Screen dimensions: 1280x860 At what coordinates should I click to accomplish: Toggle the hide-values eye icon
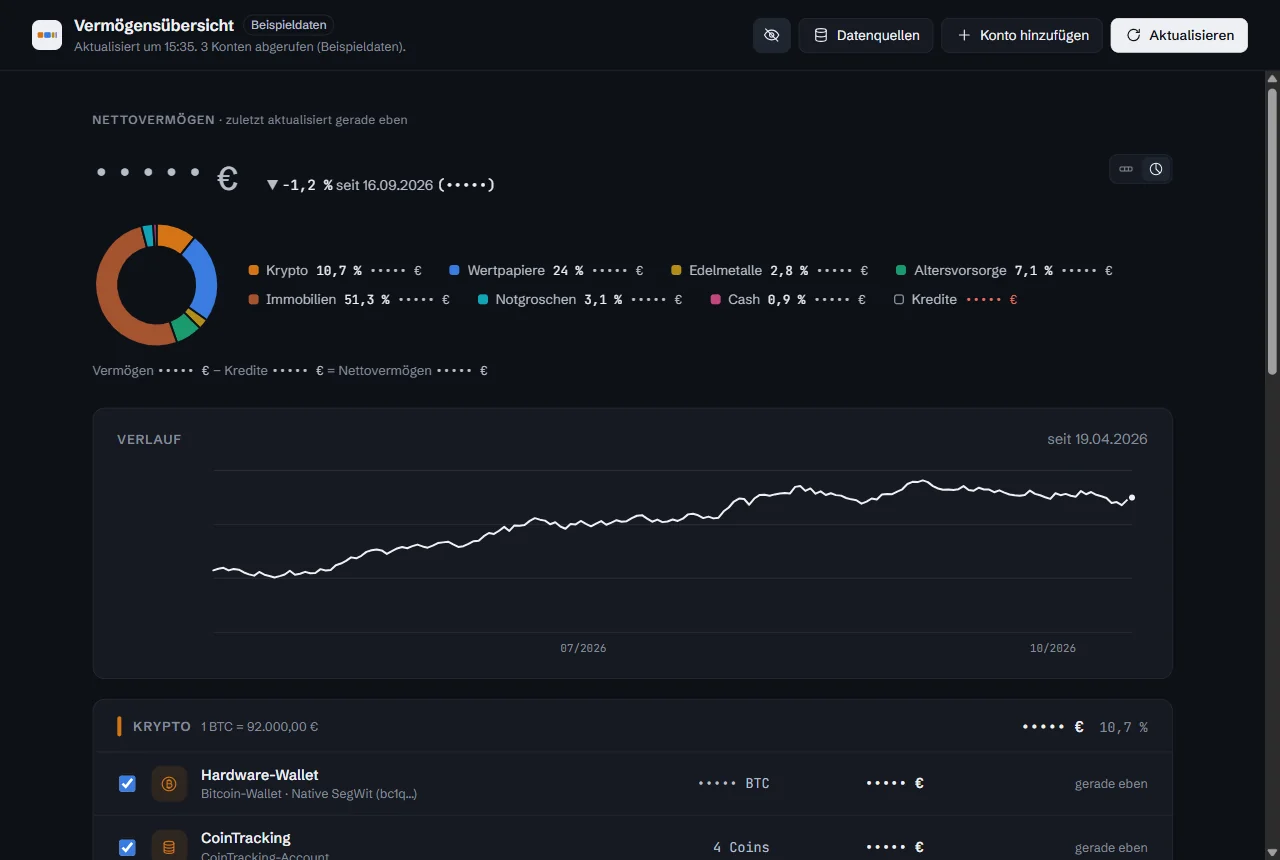coord(771,35)
